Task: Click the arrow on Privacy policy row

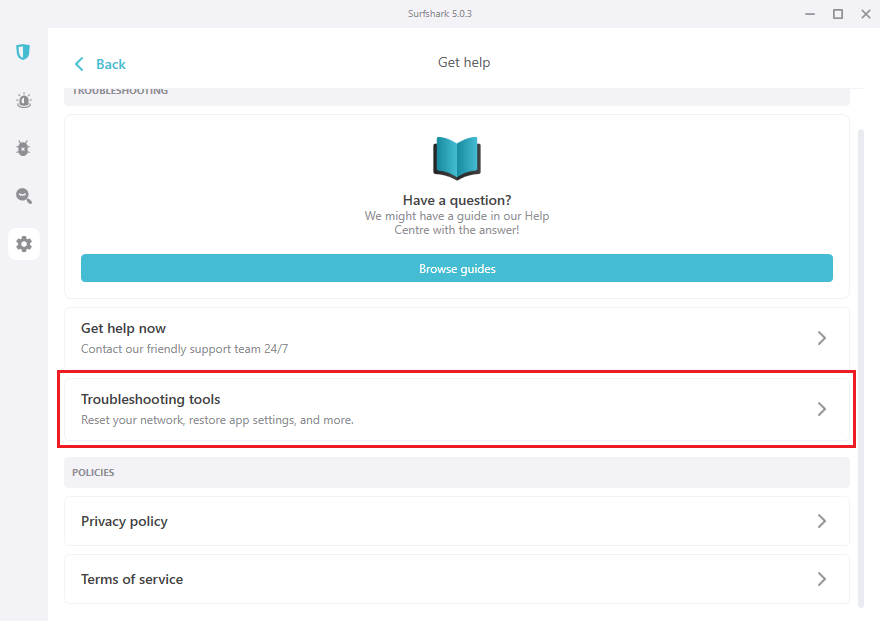Action: tap(822, 521)
